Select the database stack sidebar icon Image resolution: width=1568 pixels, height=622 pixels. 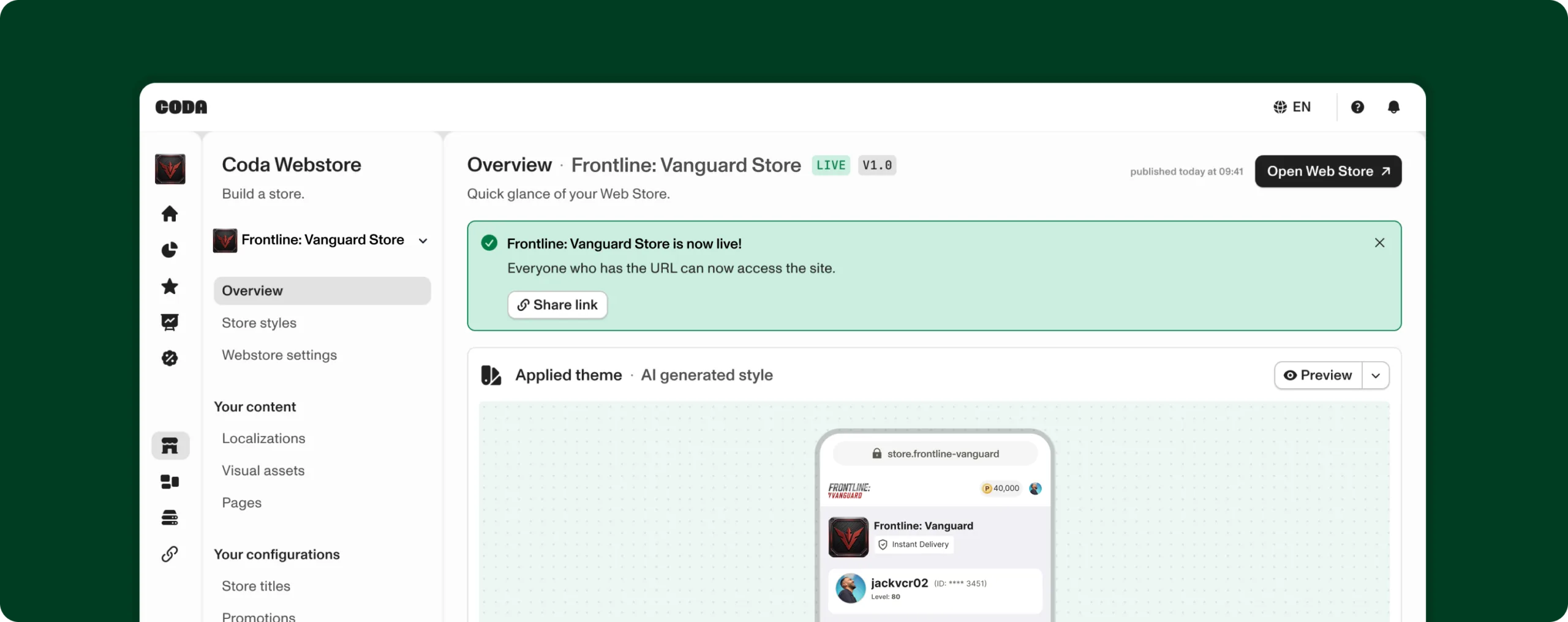tap(170, 517)
